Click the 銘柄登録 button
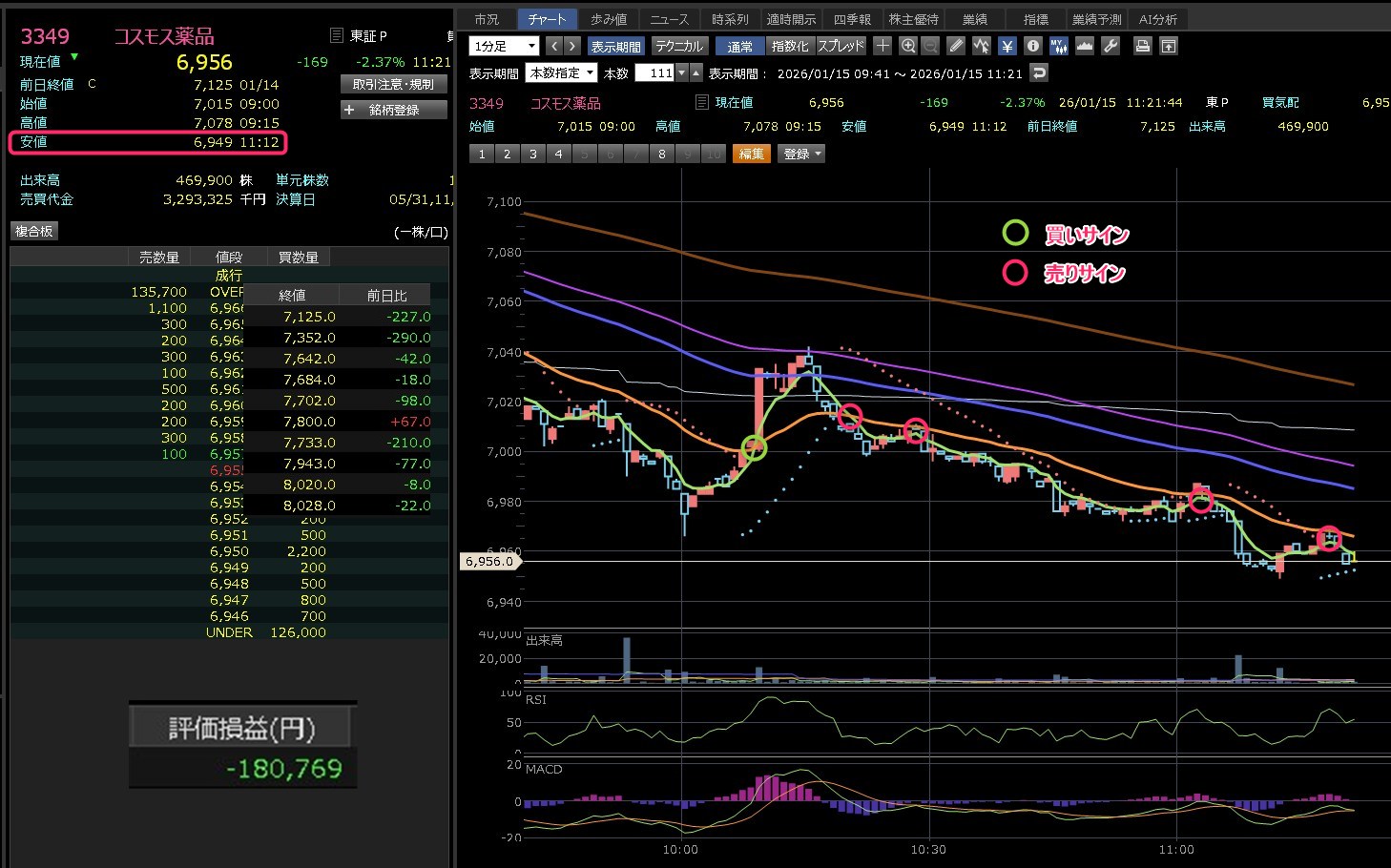The width and height of the screenshot is (1391, 868). click(393, 110)
